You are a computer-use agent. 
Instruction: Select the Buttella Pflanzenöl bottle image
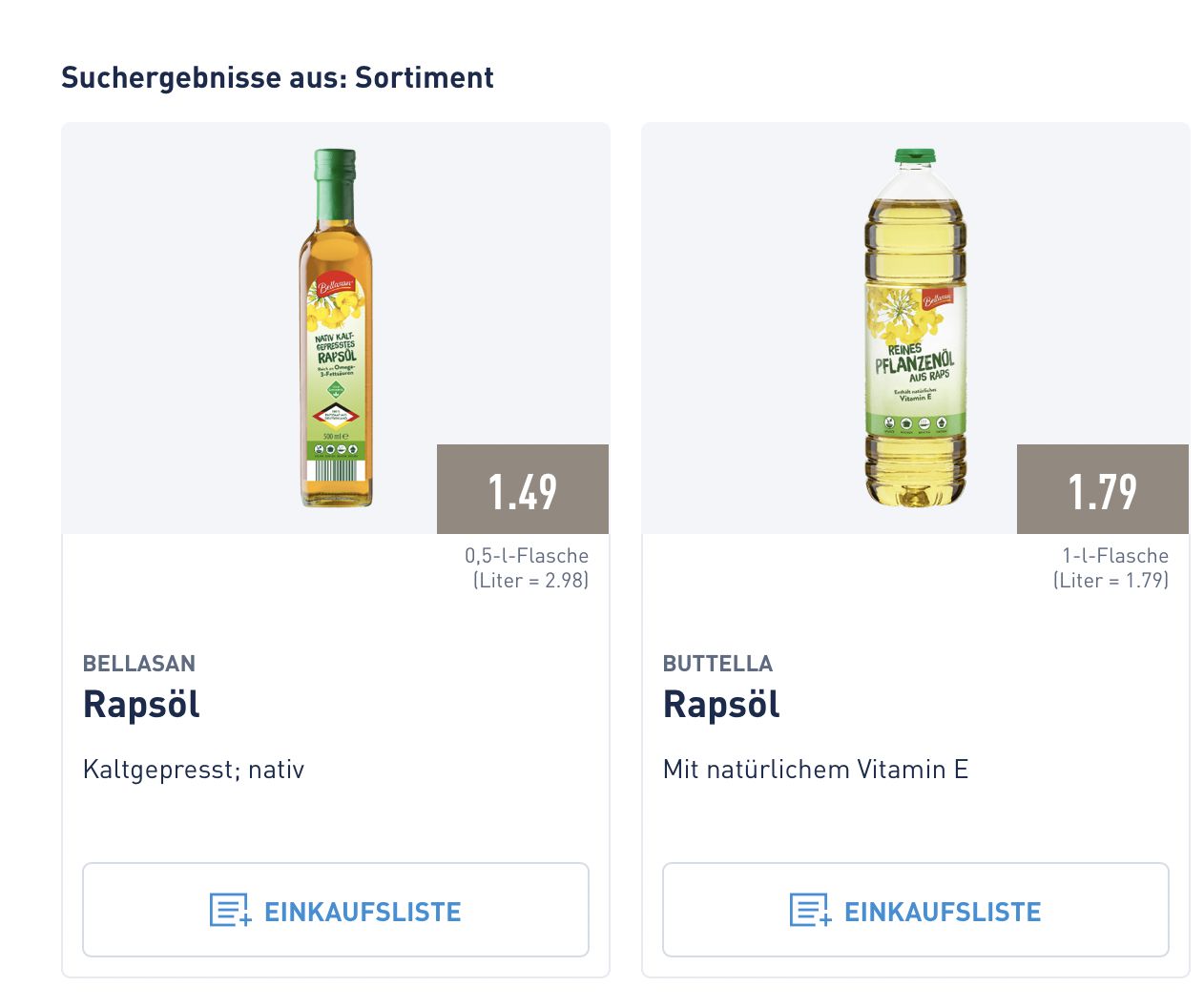tap(914, 324)
